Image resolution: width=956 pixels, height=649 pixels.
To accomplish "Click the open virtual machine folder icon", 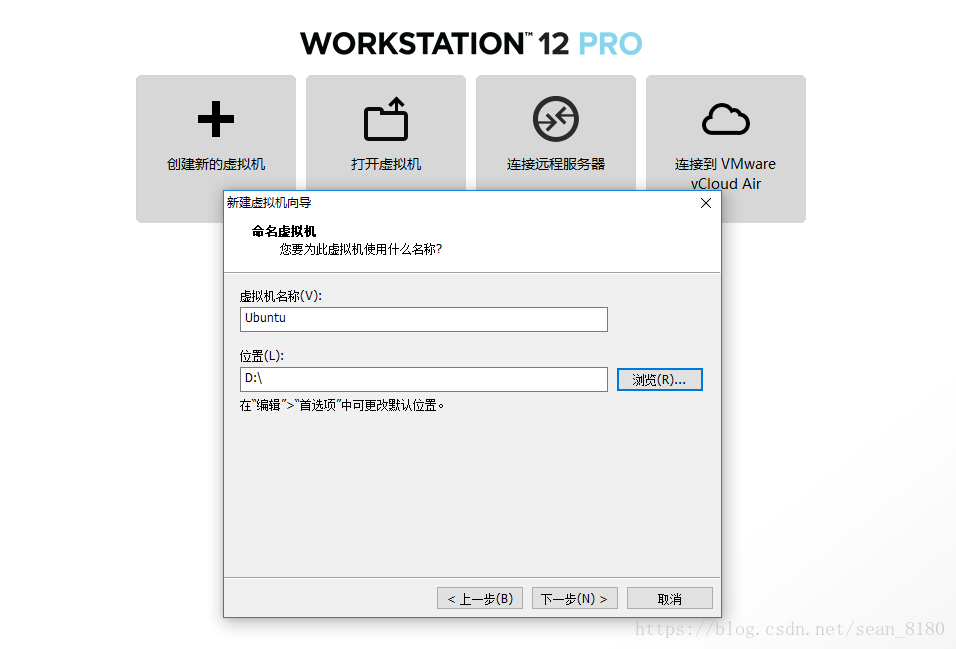I will (386, 119).
